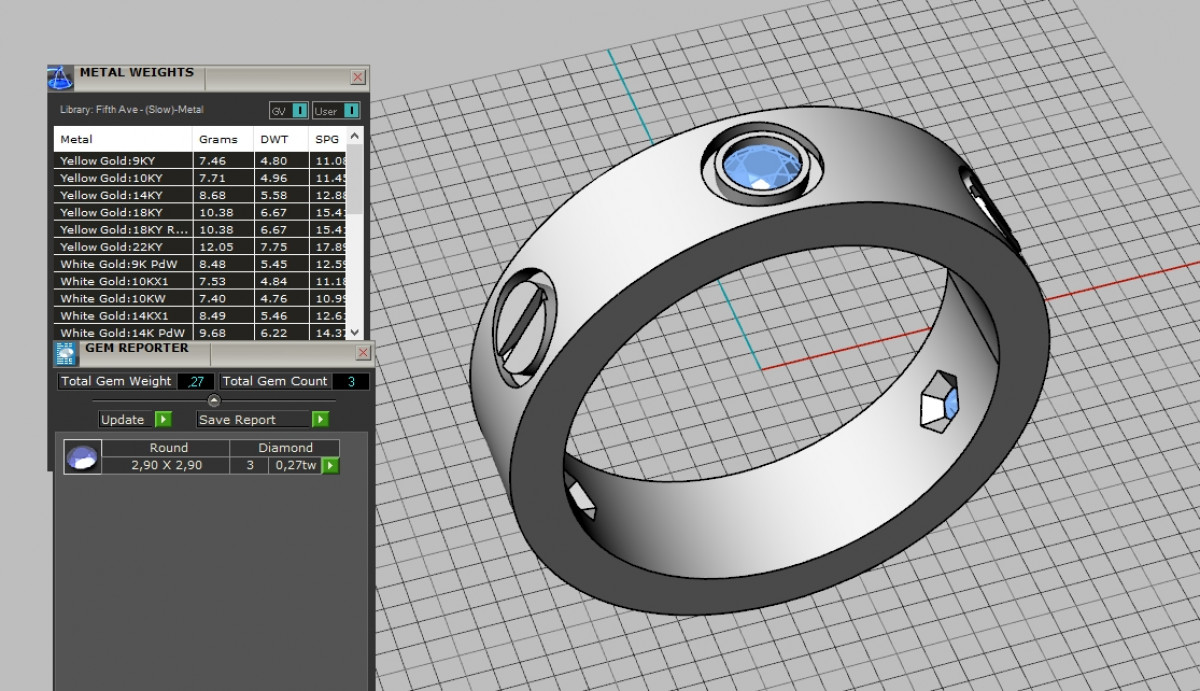This screenshot has height=691, width=1200.
Task: Collapse the Gem Reporter summary section
Action: click(213, 401)
